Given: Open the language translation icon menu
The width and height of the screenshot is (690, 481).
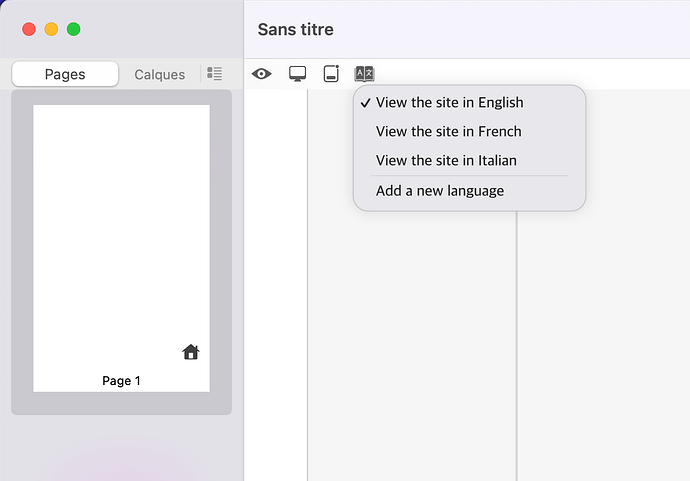Looking at the screenshot, I should pyautogui.click(x=364, y=73).
